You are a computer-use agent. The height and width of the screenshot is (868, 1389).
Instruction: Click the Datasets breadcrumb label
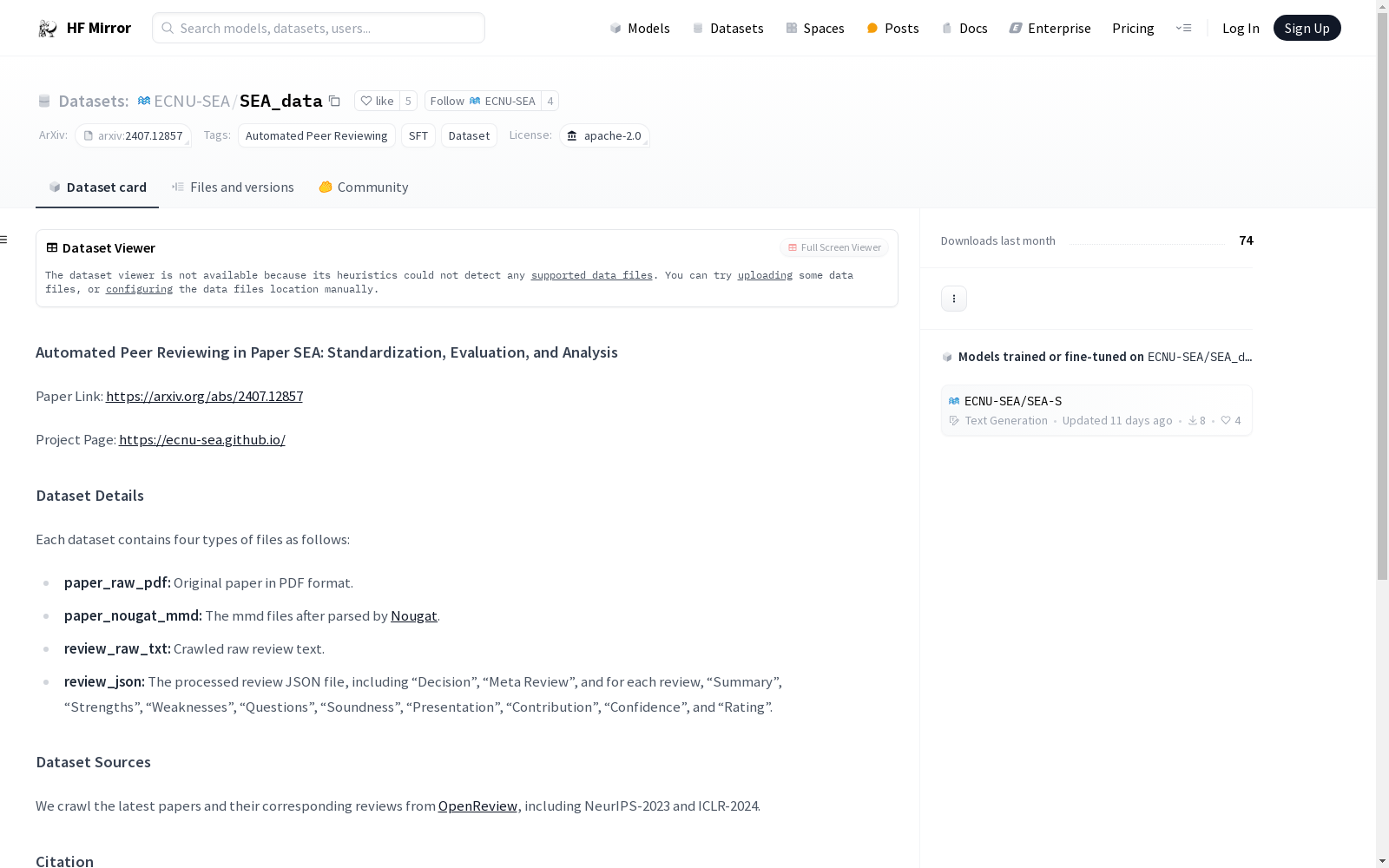(93, 101)
